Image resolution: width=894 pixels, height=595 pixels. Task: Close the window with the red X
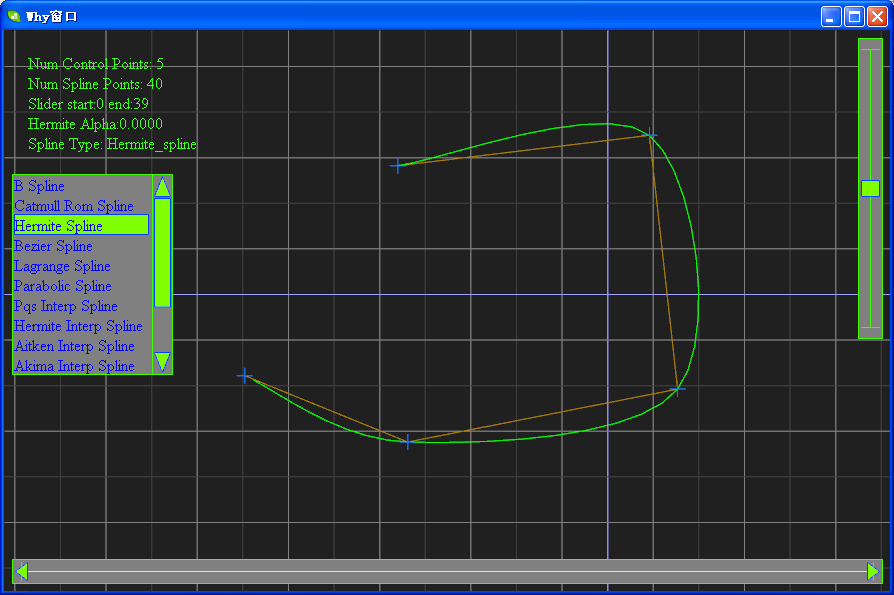pos(877,17)
